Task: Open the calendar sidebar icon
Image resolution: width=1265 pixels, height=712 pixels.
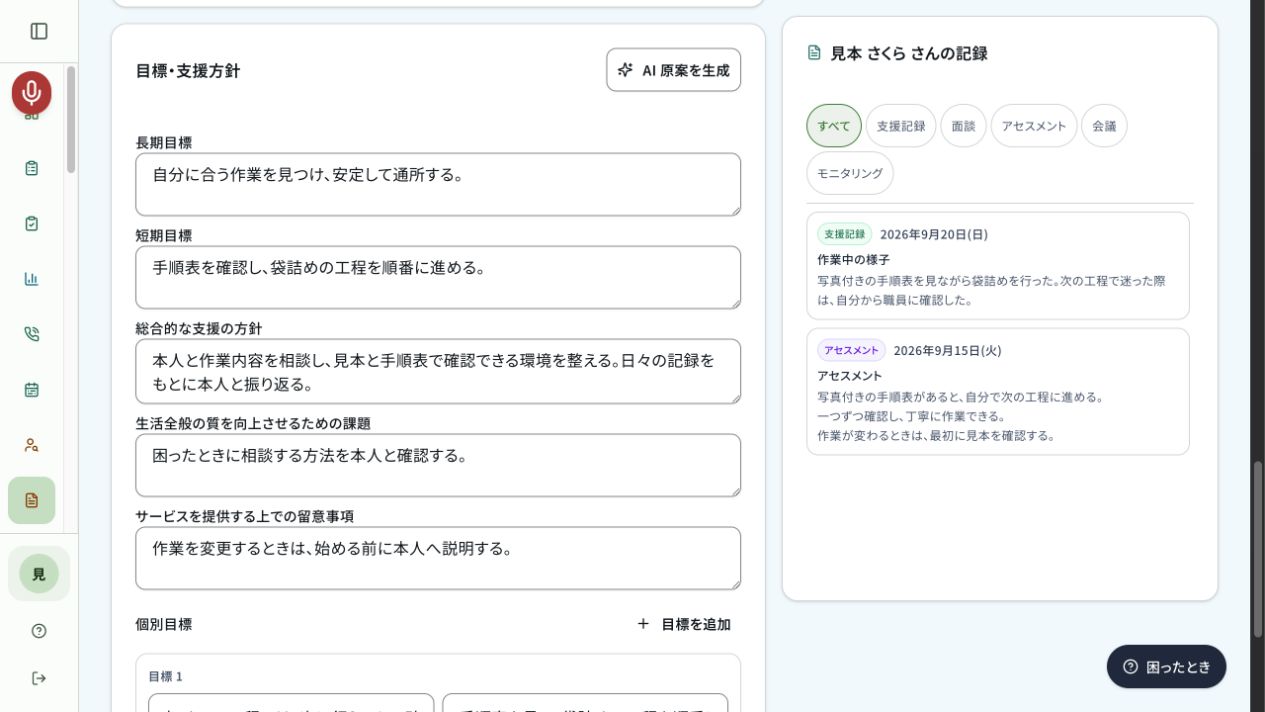Action: point(32,389)
